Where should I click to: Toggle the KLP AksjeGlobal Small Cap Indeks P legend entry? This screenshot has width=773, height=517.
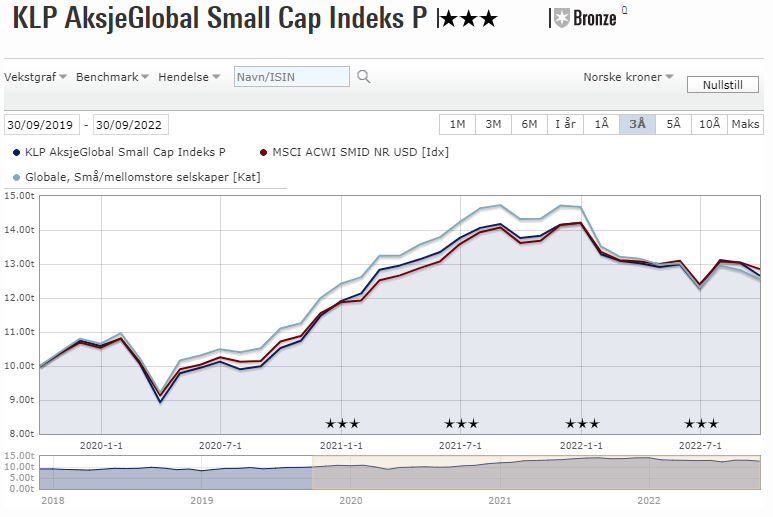pyautogui.click(x=119, y=152)
